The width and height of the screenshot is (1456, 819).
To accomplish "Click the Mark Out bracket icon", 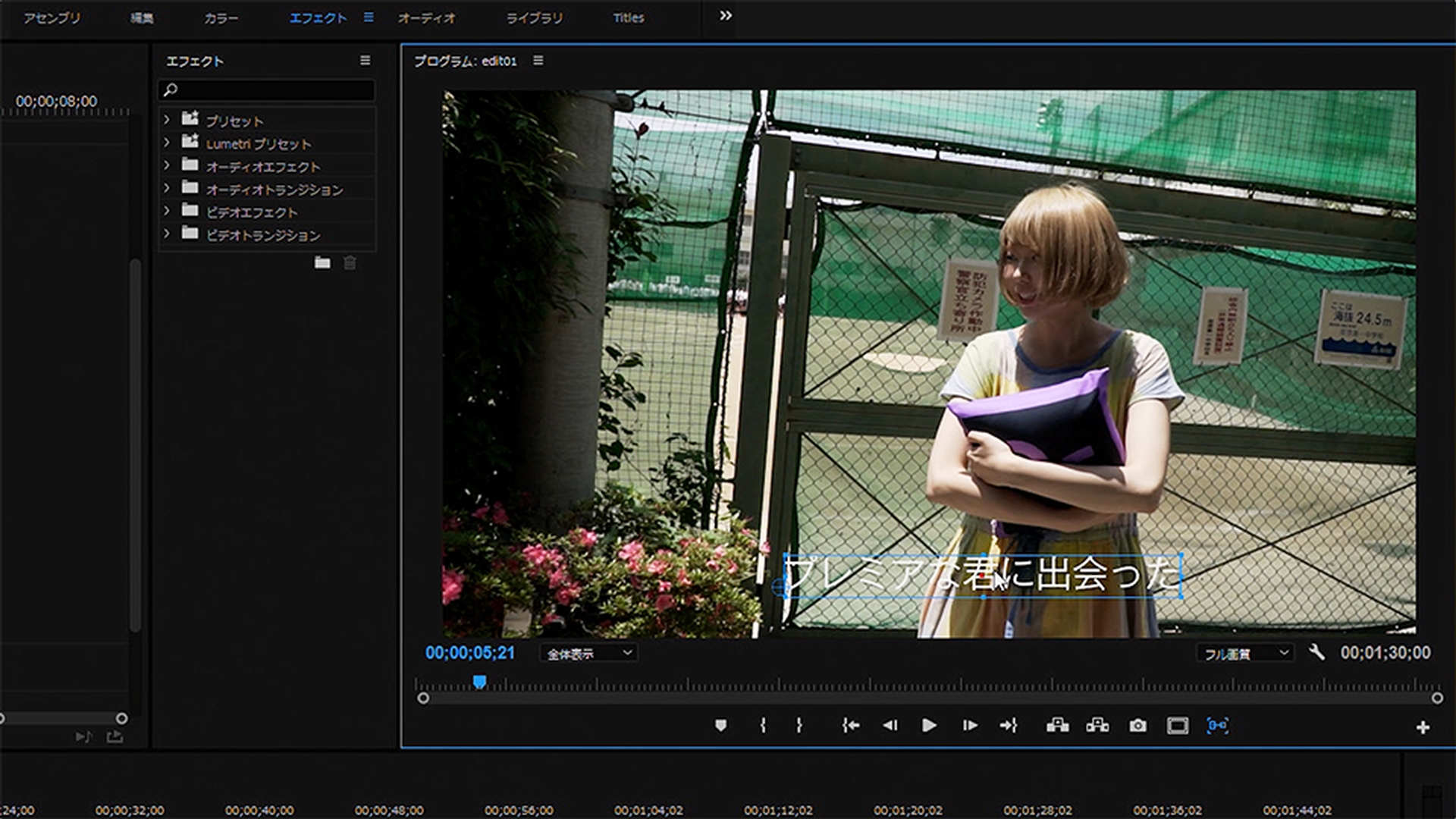I will [x=799, y=726].
